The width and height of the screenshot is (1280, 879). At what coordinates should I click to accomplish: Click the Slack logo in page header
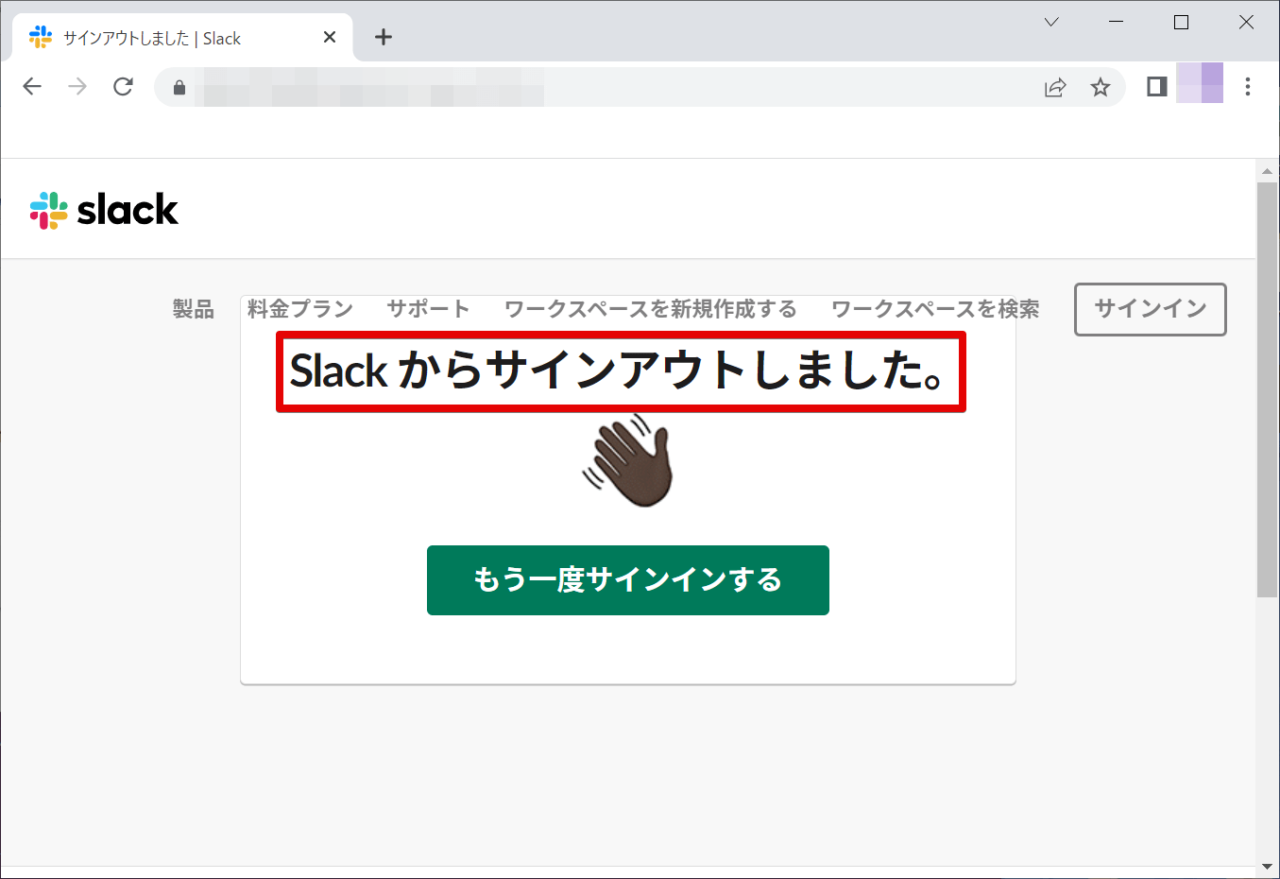tap(104, 210)
